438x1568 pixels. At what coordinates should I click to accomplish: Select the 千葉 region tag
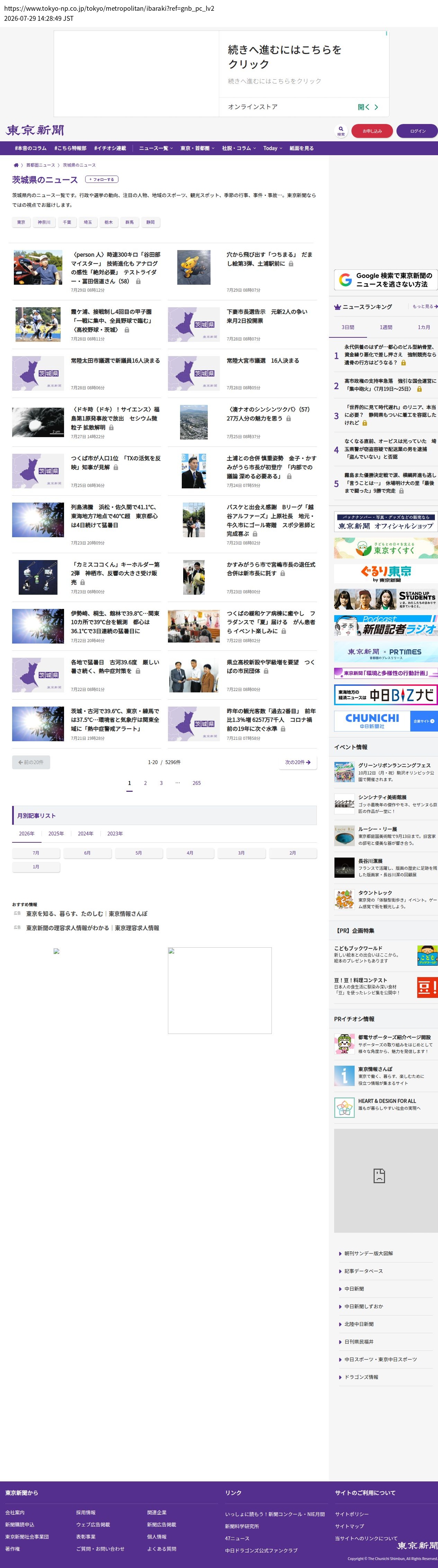pyautogui.click(x=67, y=222)
